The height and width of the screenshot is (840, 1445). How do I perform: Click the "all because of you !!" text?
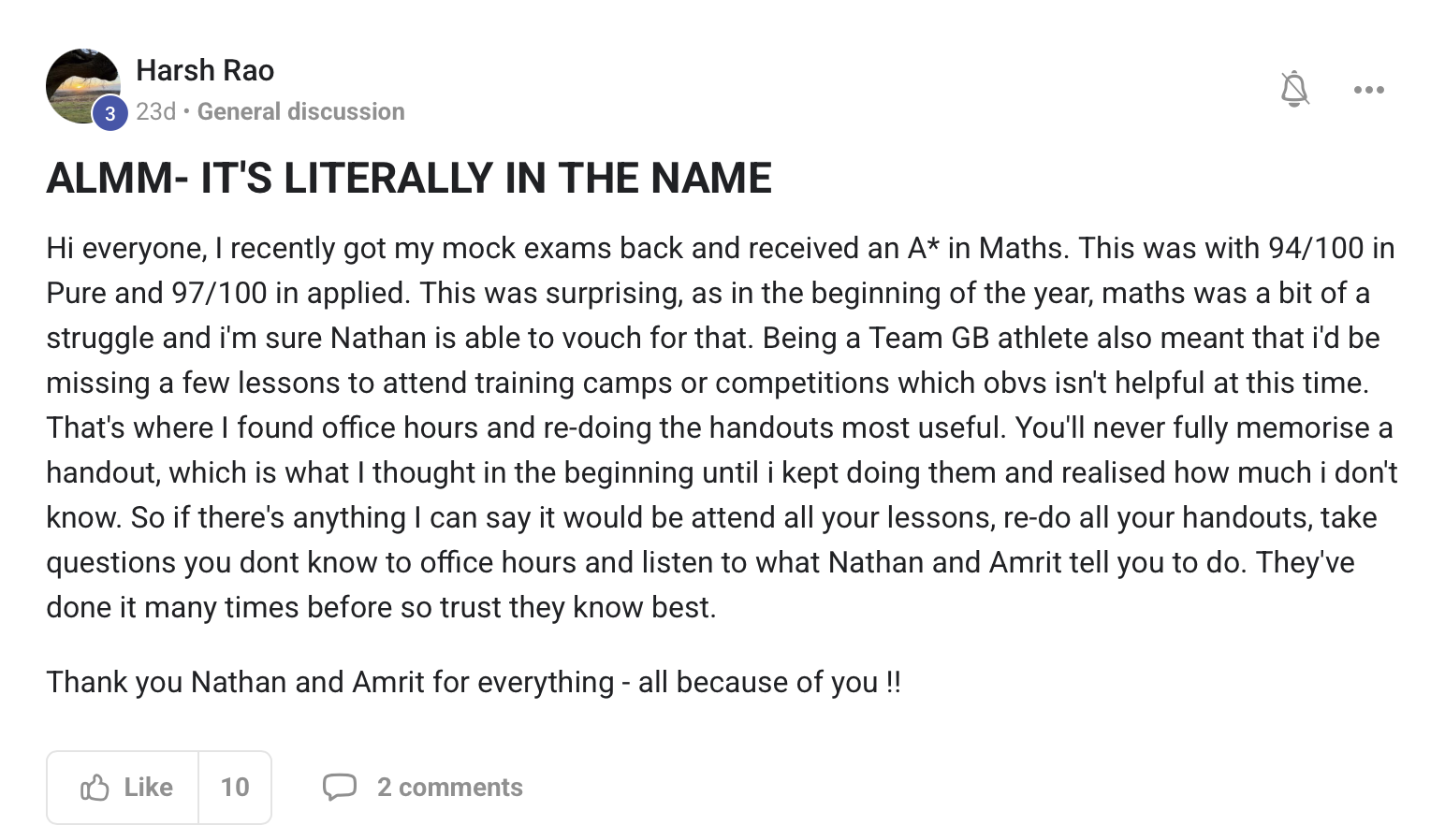769,682
